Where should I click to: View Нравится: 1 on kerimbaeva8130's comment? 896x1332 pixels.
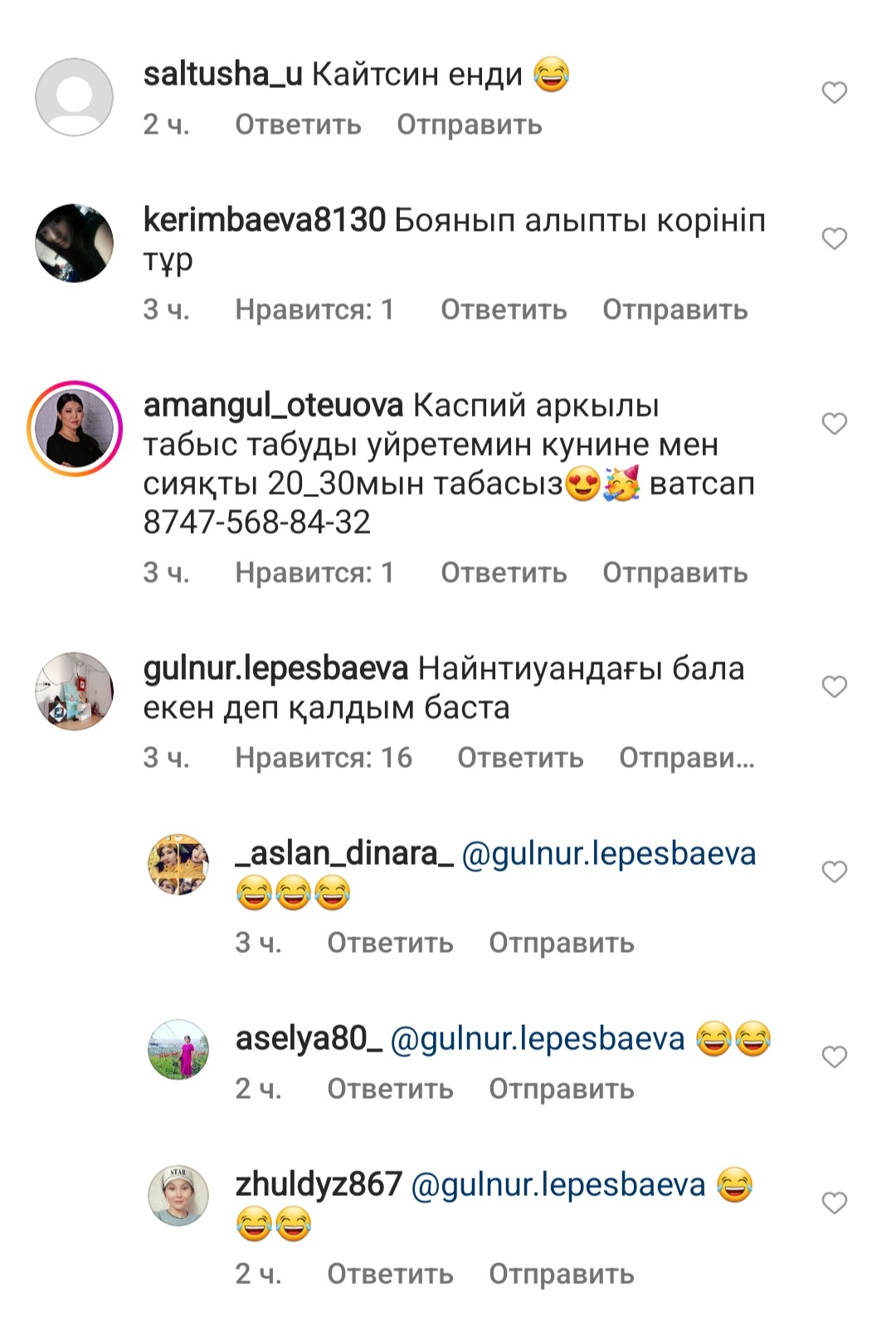(314, 310)
